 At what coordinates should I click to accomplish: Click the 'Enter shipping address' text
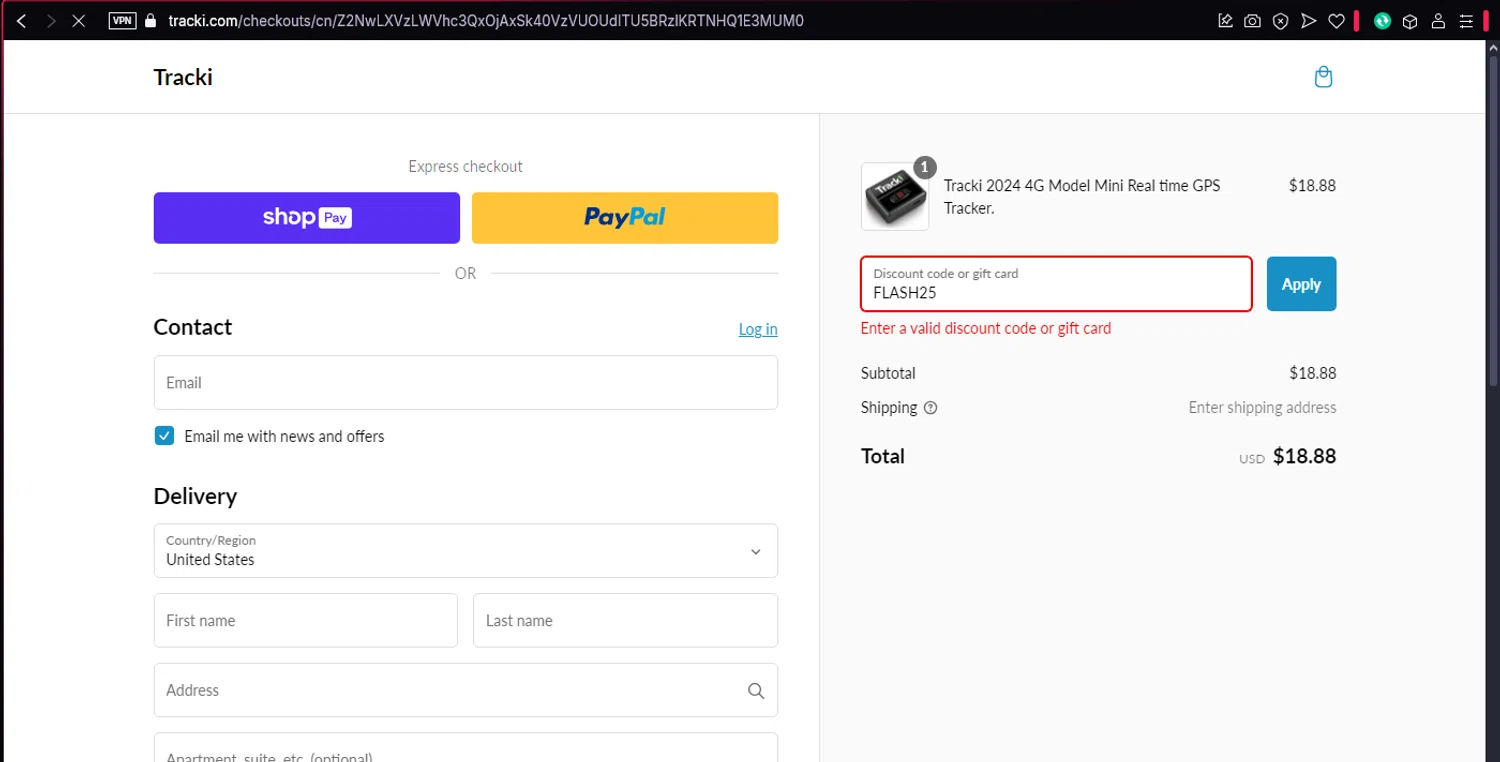(x=1262, y=408)
